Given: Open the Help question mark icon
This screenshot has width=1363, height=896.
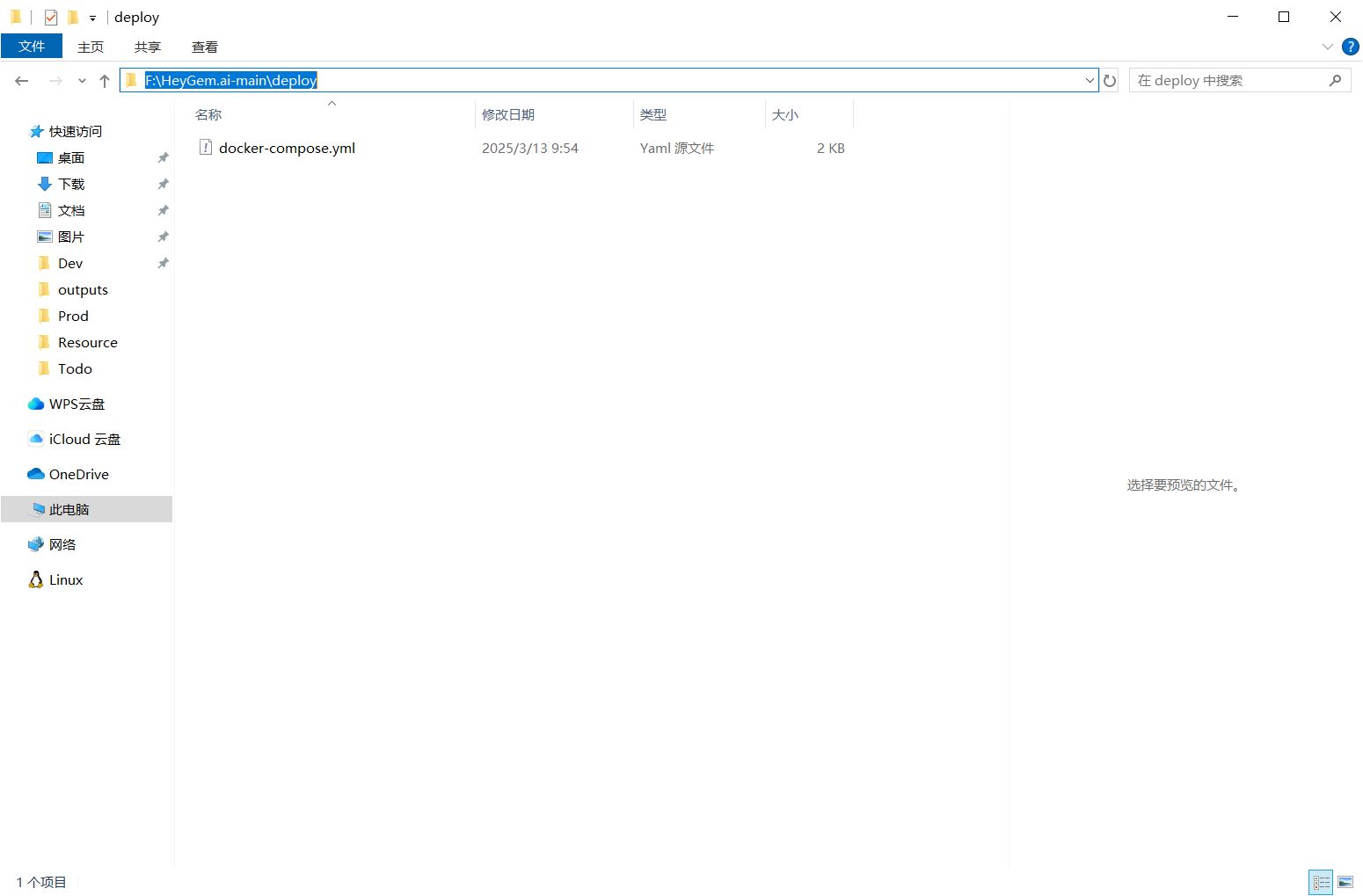Looking at the screenshot, I should [1351, 47].
